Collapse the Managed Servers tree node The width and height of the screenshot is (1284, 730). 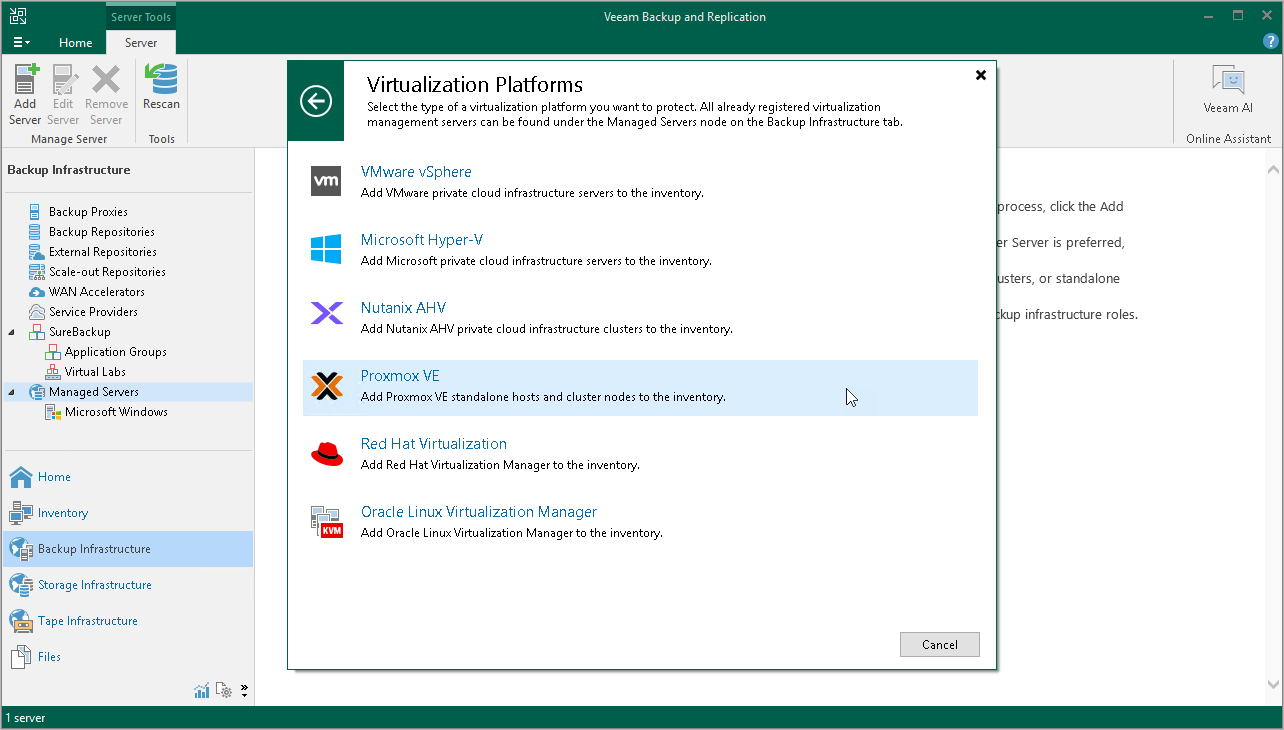click(12, 392)
